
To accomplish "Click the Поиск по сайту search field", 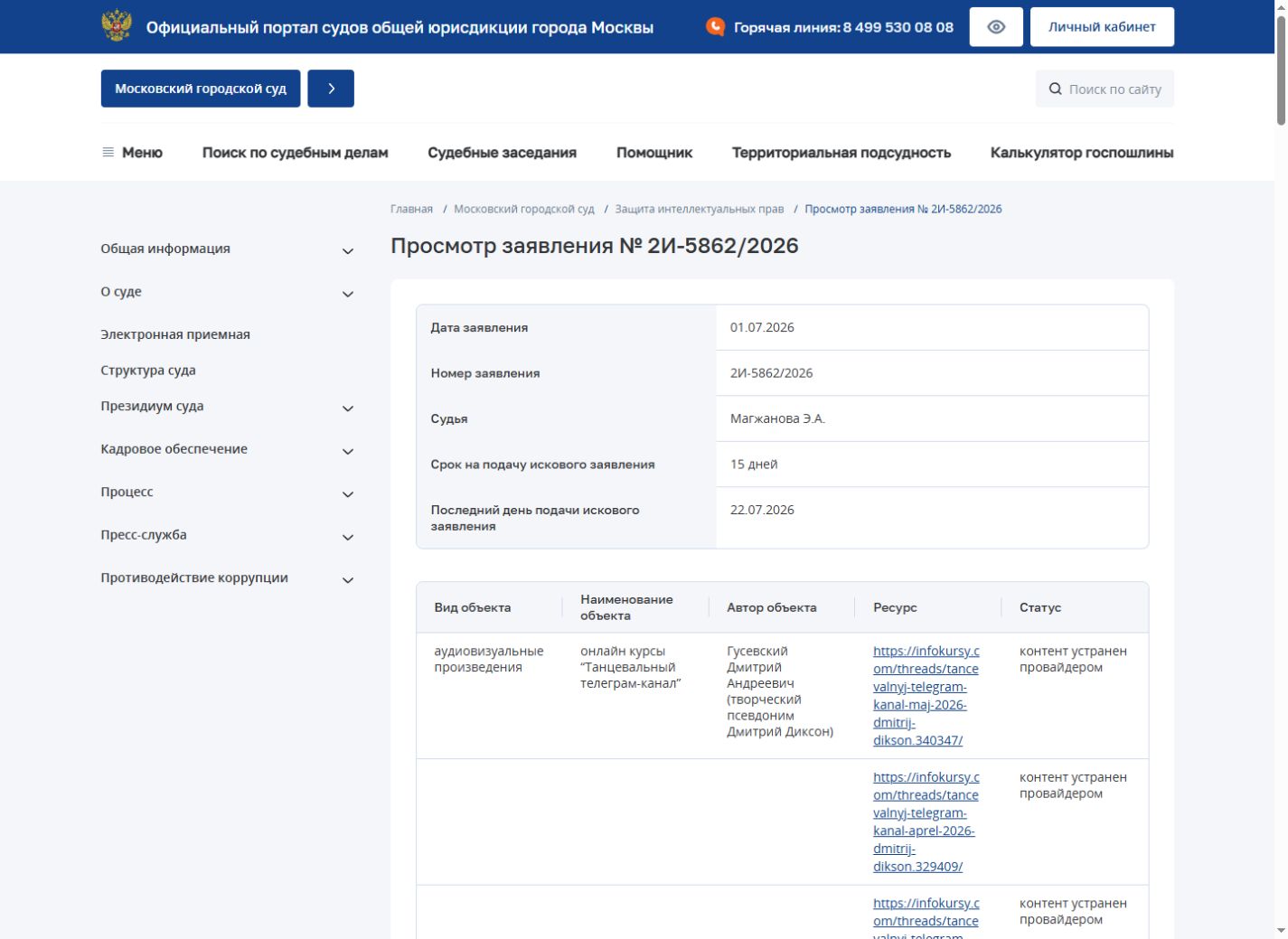I will click(x=1105, y=89).
